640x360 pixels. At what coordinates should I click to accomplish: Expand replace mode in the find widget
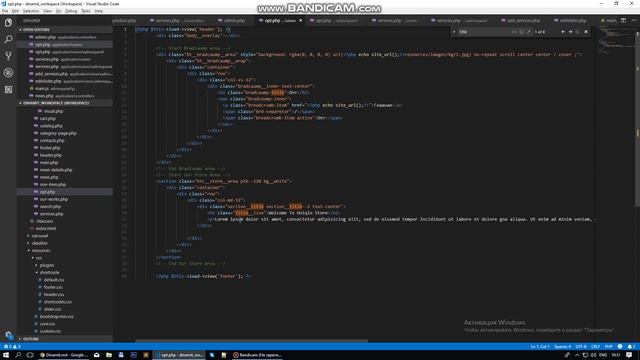coord(454,32)
